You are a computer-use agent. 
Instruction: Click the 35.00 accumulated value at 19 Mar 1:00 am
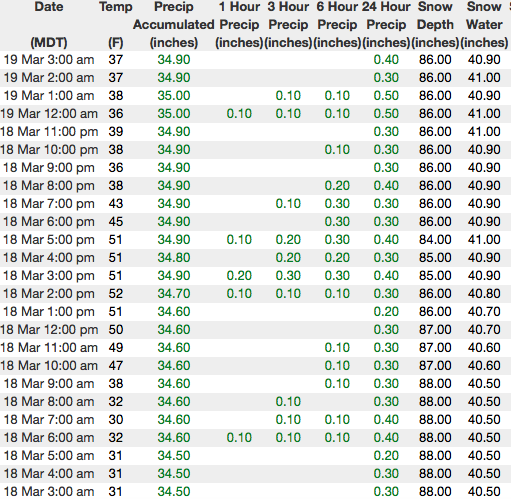point(174,96)
